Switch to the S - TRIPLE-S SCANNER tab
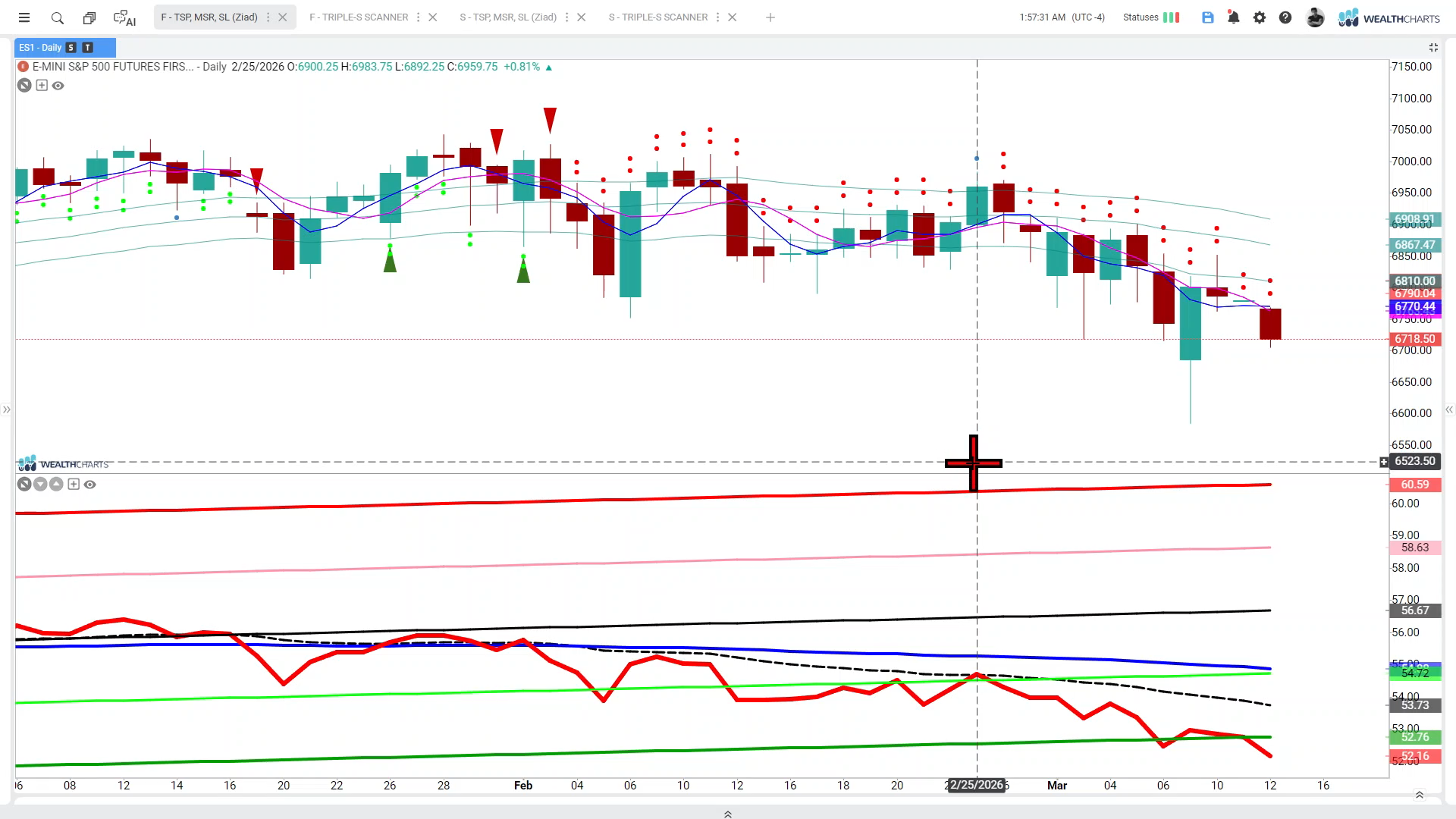This screenshot has width=1456, height=819. coord(657,17)
